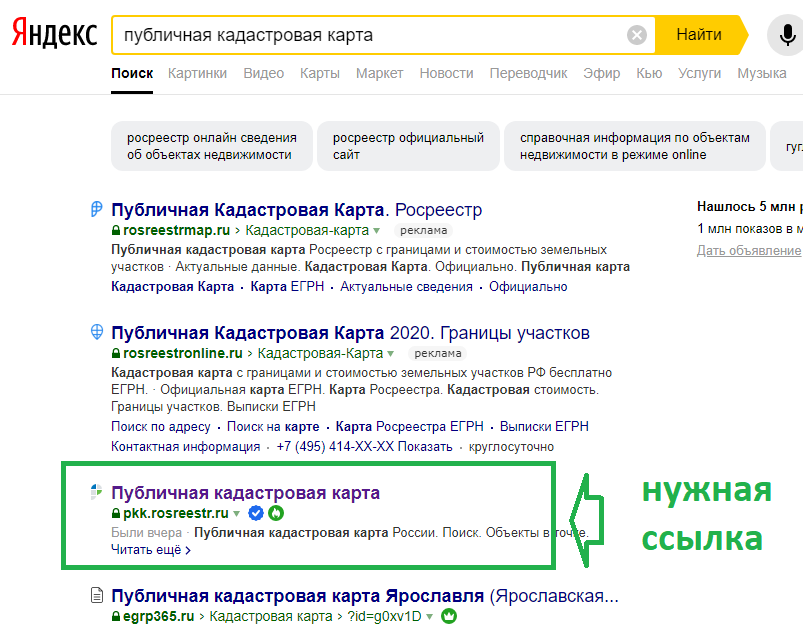803x629 pixels.
Task: Click the Дать объявление link
Action: 748,250
